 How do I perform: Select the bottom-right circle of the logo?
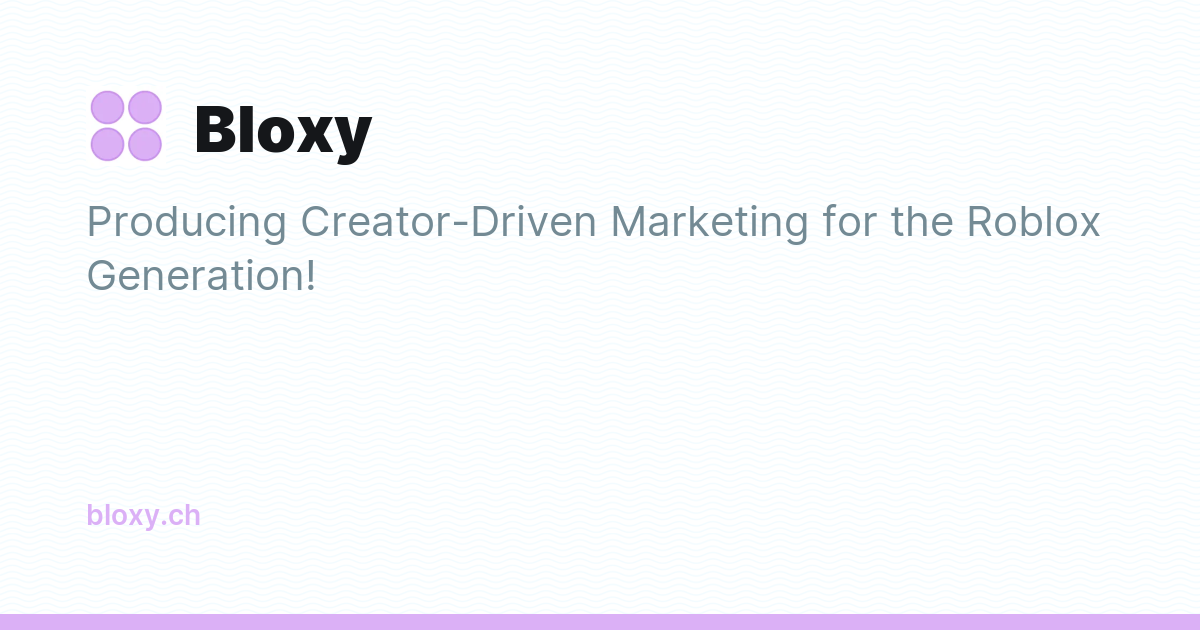pyautogui.click(x=145, y=145)
